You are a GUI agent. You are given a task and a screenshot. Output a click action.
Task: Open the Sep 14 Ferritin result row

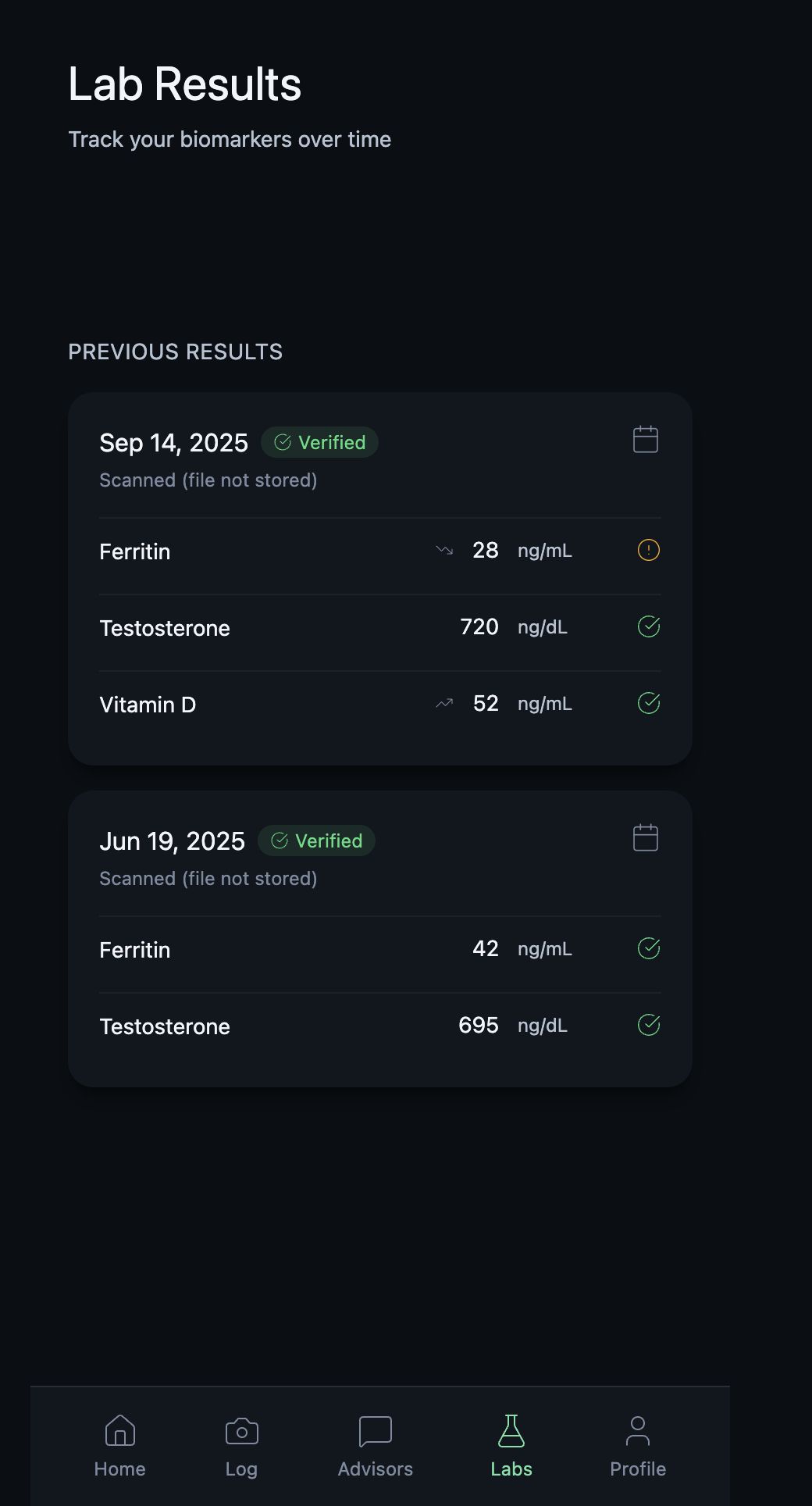pyautogui.click(x=312, y=551)
